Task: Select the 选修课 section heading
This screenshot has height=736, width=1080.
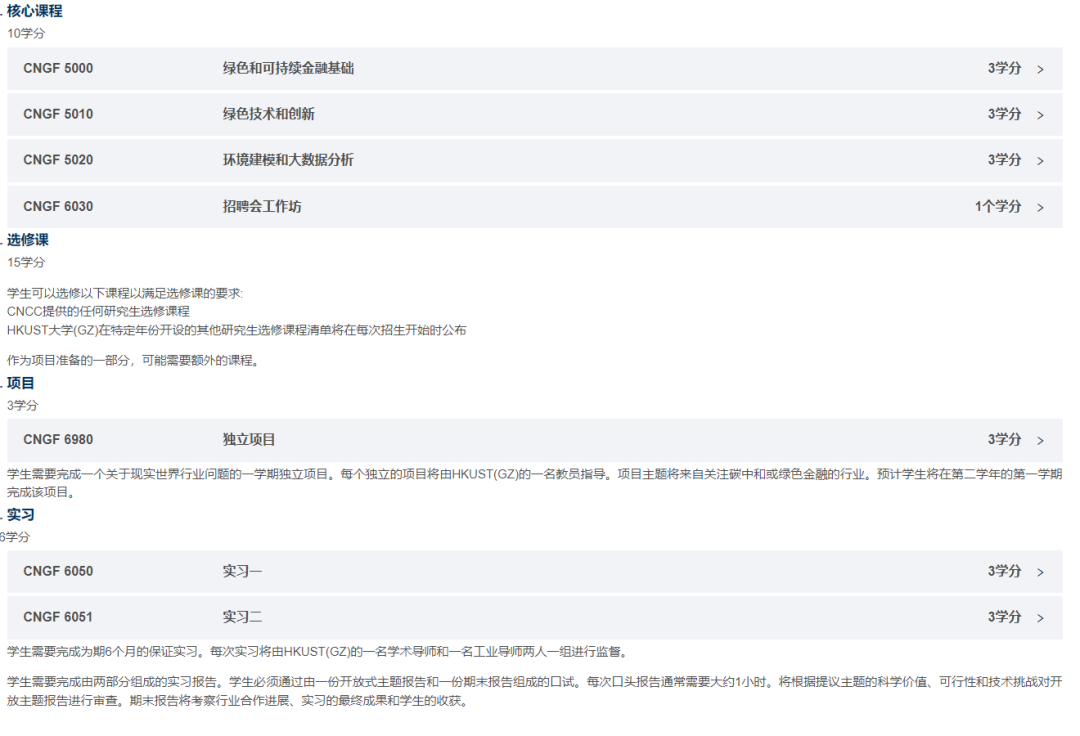Action: (27, 239)
